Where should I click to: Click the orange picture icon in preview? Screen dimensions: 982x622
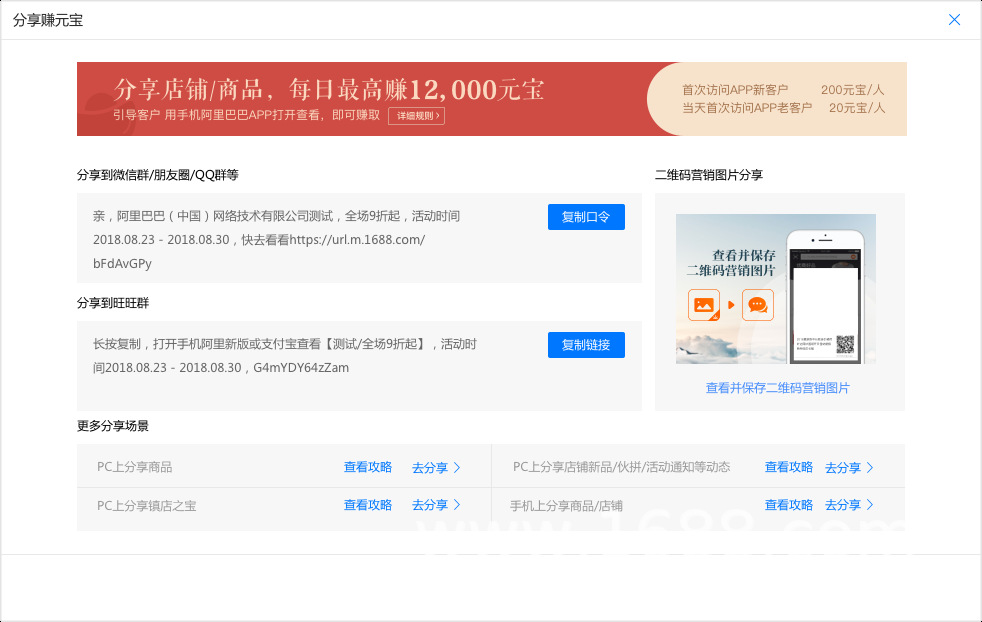(x=703, y=305)
